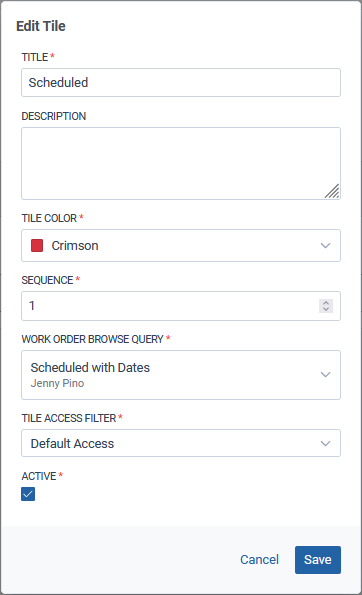362x595 pixels.
Task: Click inside the Description text area
Action: 181,164
